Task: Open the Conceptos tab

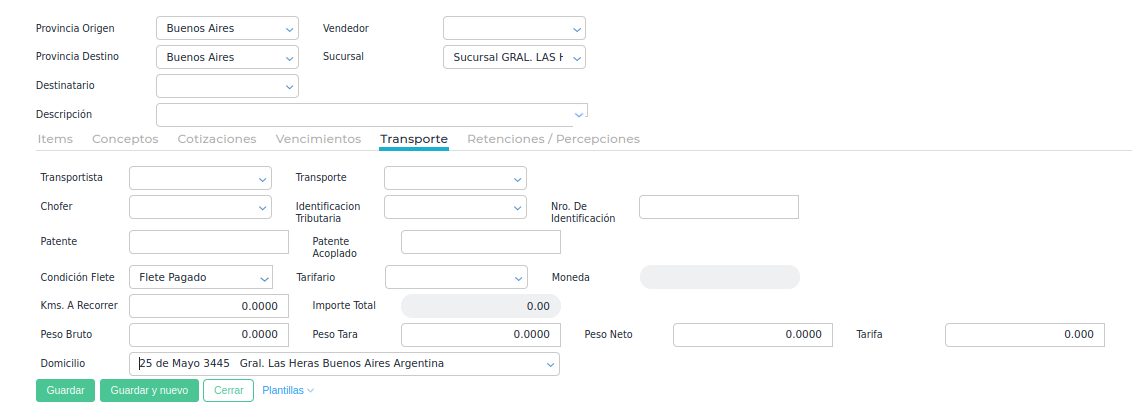Action: pyautogui.click(x=125, y=139)
